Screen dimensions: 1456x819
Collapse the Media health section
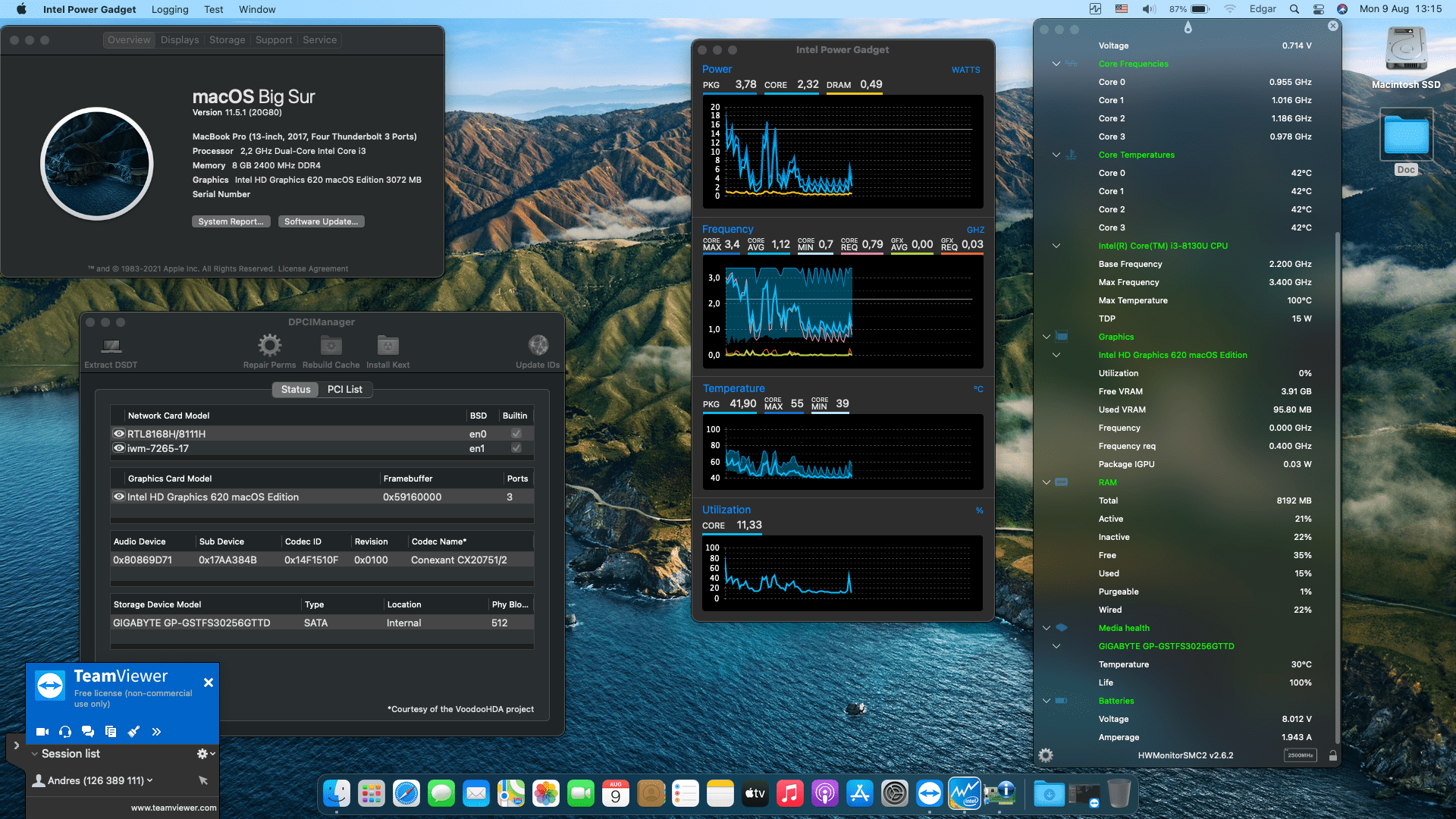(x=1046, y=628)
